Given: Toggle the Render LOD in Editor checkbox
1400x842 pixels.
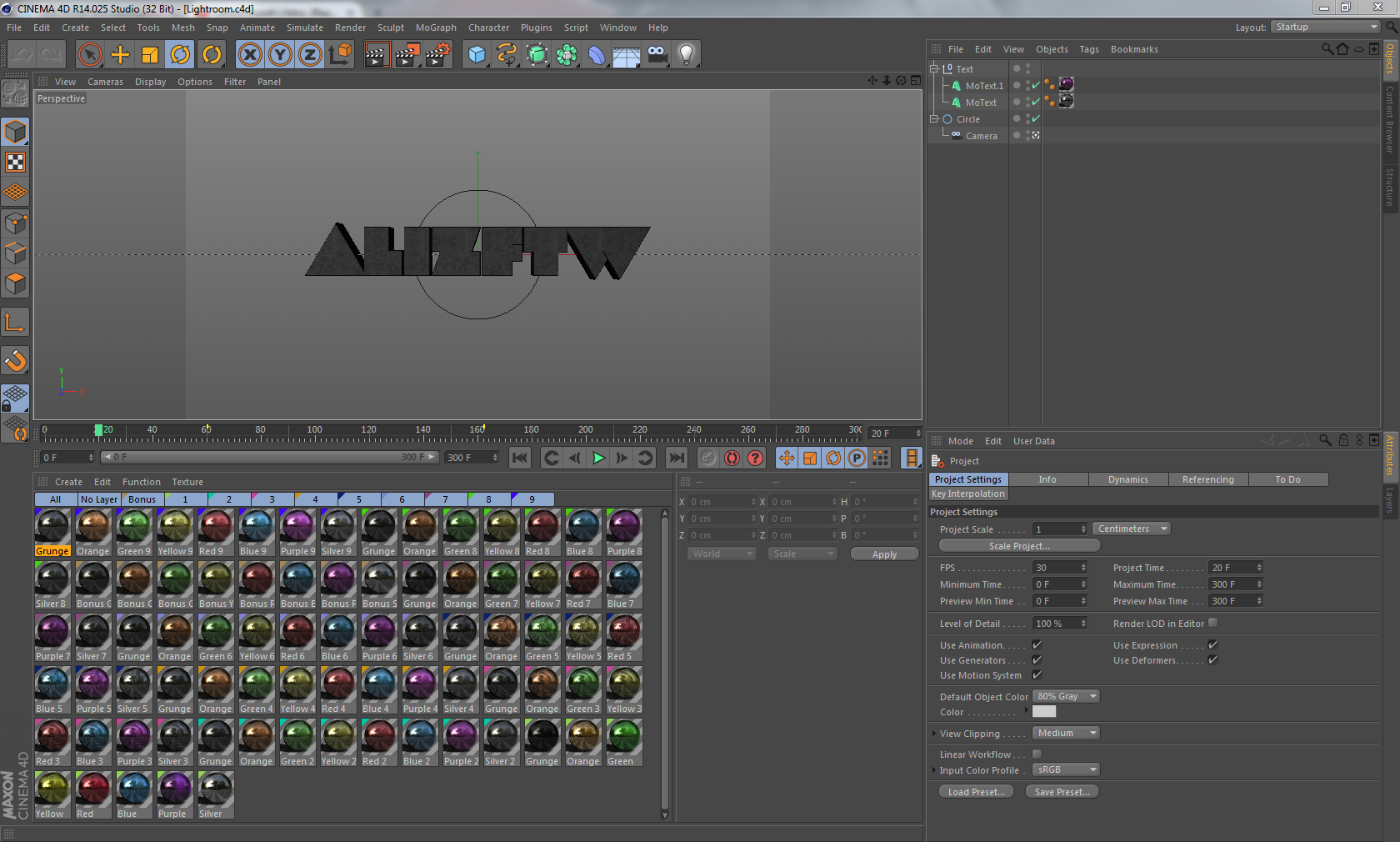Looking at the screenshot, I should [x=1212, y=623].
